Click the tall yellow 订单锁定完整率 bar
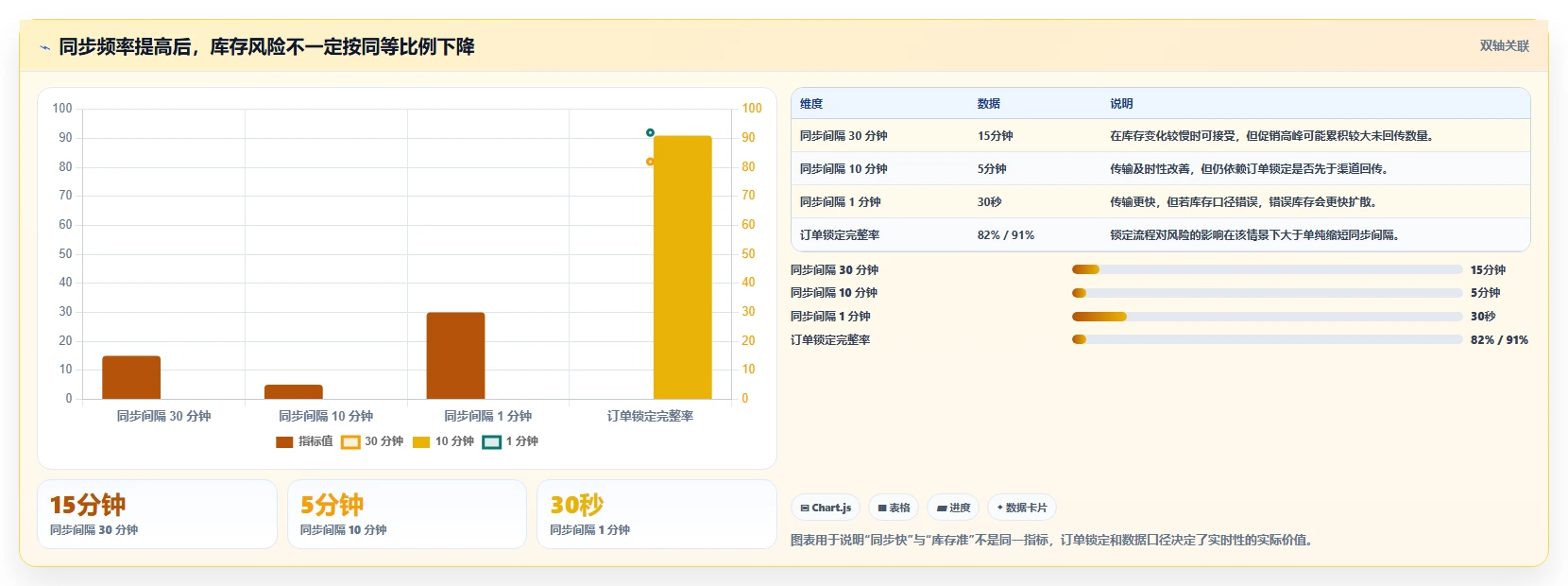Viewport: 1568px width, 586px height. [x=683, y=267]
